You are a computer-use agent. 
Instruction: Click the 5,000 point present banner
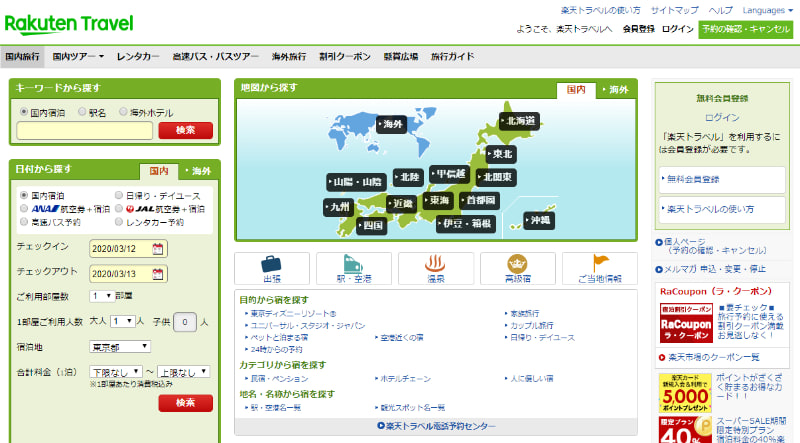pyautogui.click(x=685, y=393)
